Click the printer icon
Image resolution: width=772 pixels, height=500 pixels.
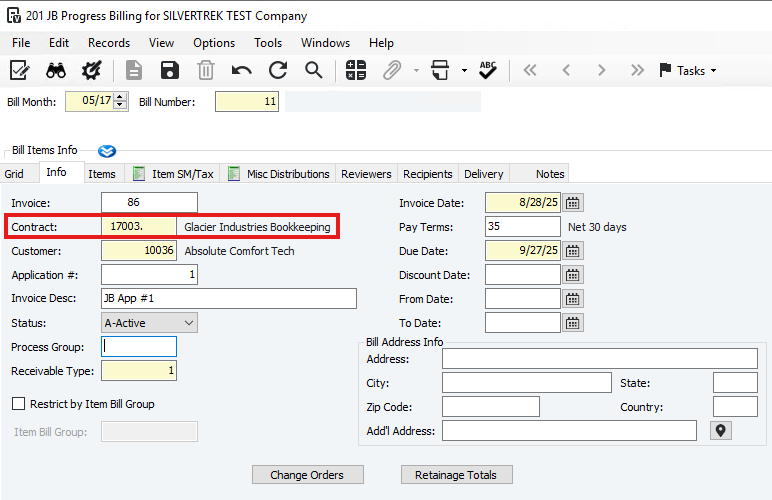(x=440, y=70)
